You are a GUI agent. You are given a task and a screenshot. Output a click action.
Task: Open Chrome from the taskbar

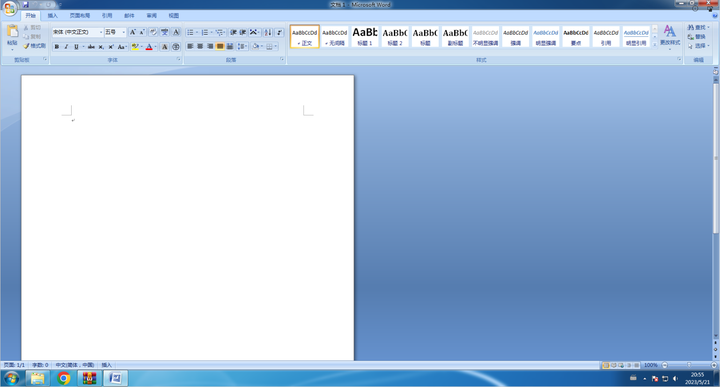[64, 378]
